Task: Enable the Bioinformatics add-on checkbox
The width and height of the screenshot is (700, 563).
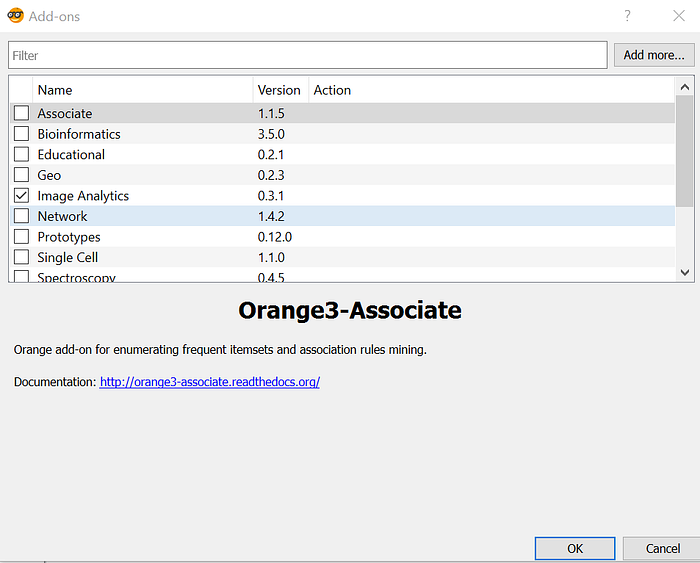Action: pyautogui.click(x=21, y=134)
